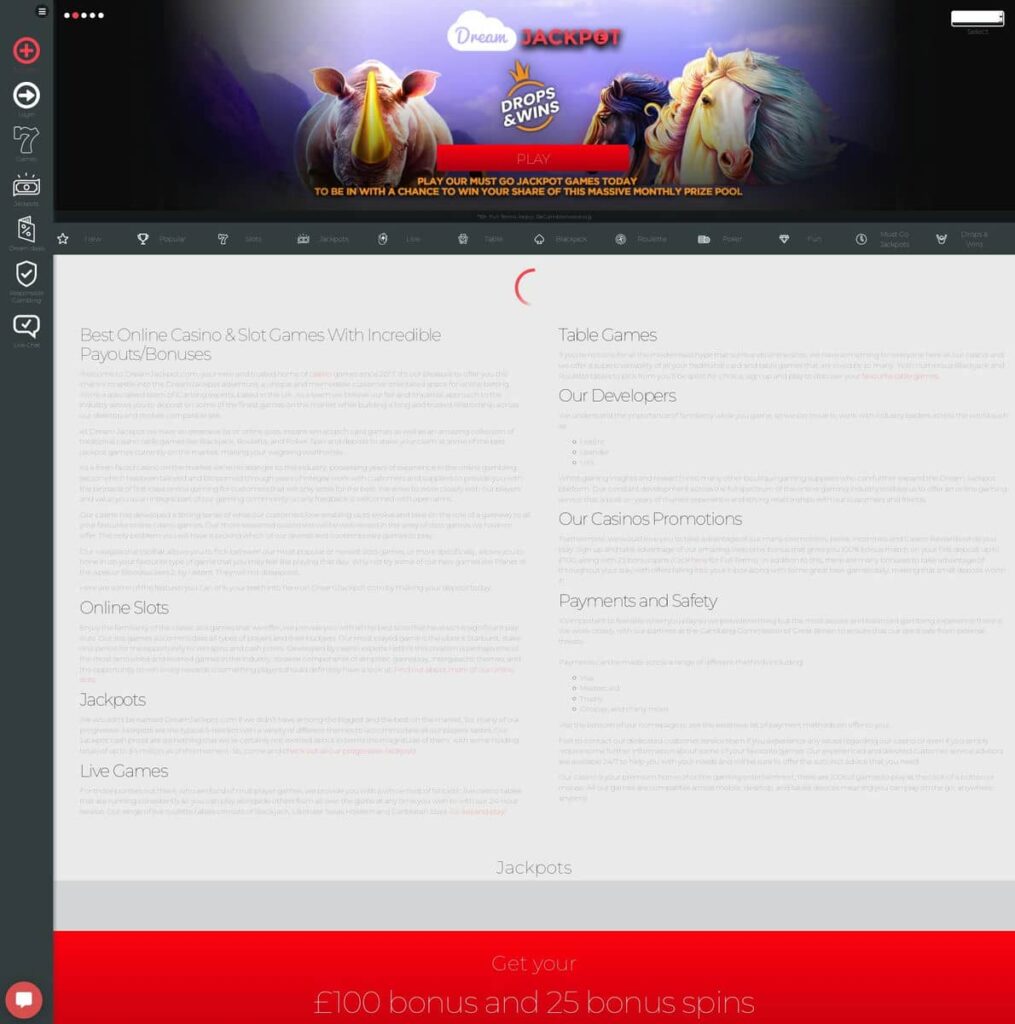Open the Blackjack category tab
The width and height of the screenshot is (1015, 1024).
(x=560, y=239)
